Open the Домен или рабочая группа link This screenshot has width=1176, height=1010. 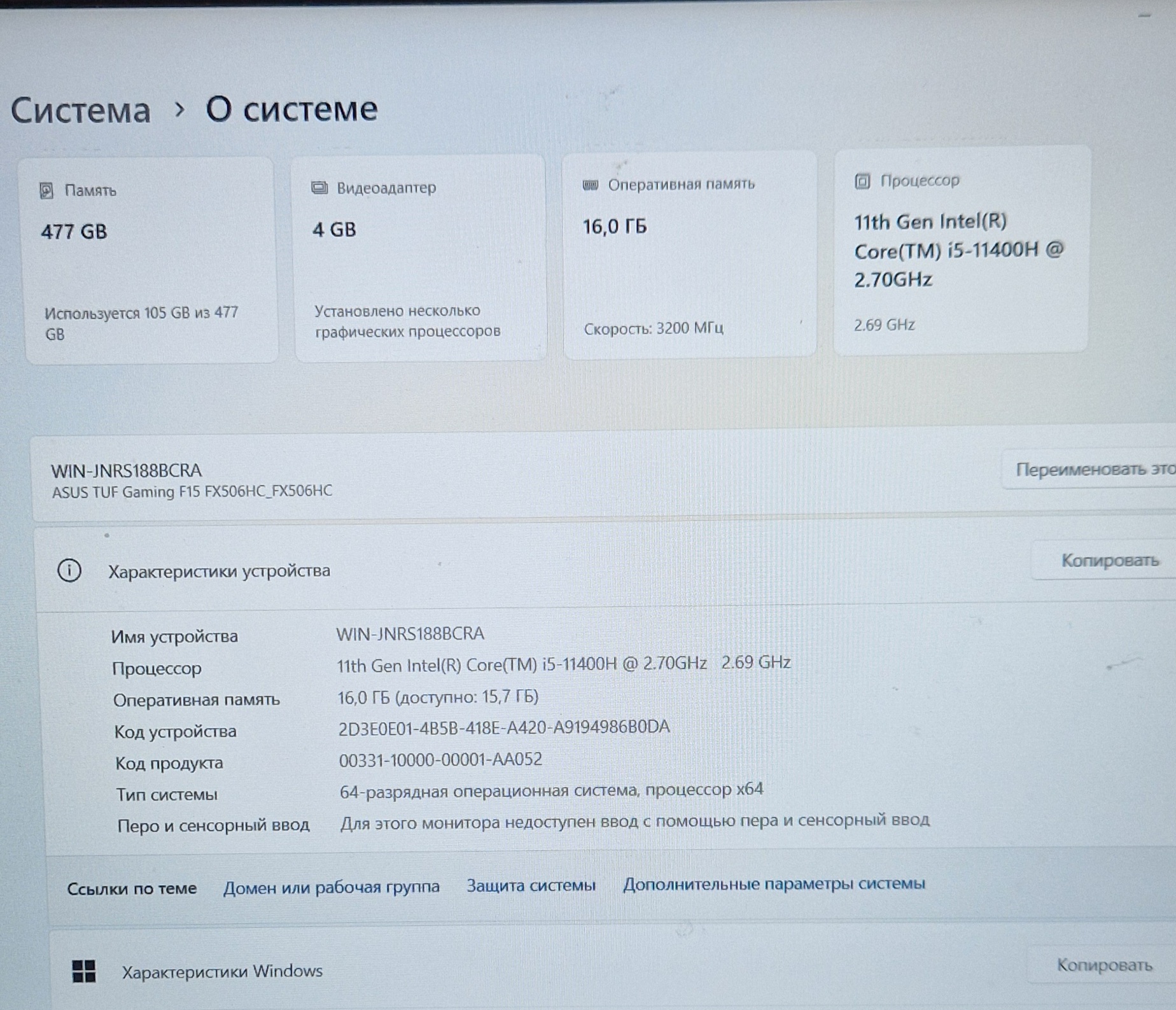coord(331,887)
